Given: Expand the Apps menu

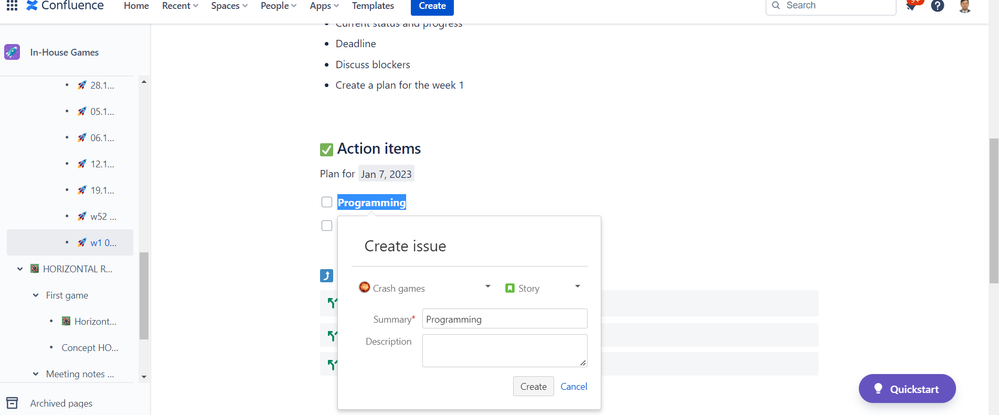Looking at the screenshot, I should pyautogui.click(x=324, y=6).
